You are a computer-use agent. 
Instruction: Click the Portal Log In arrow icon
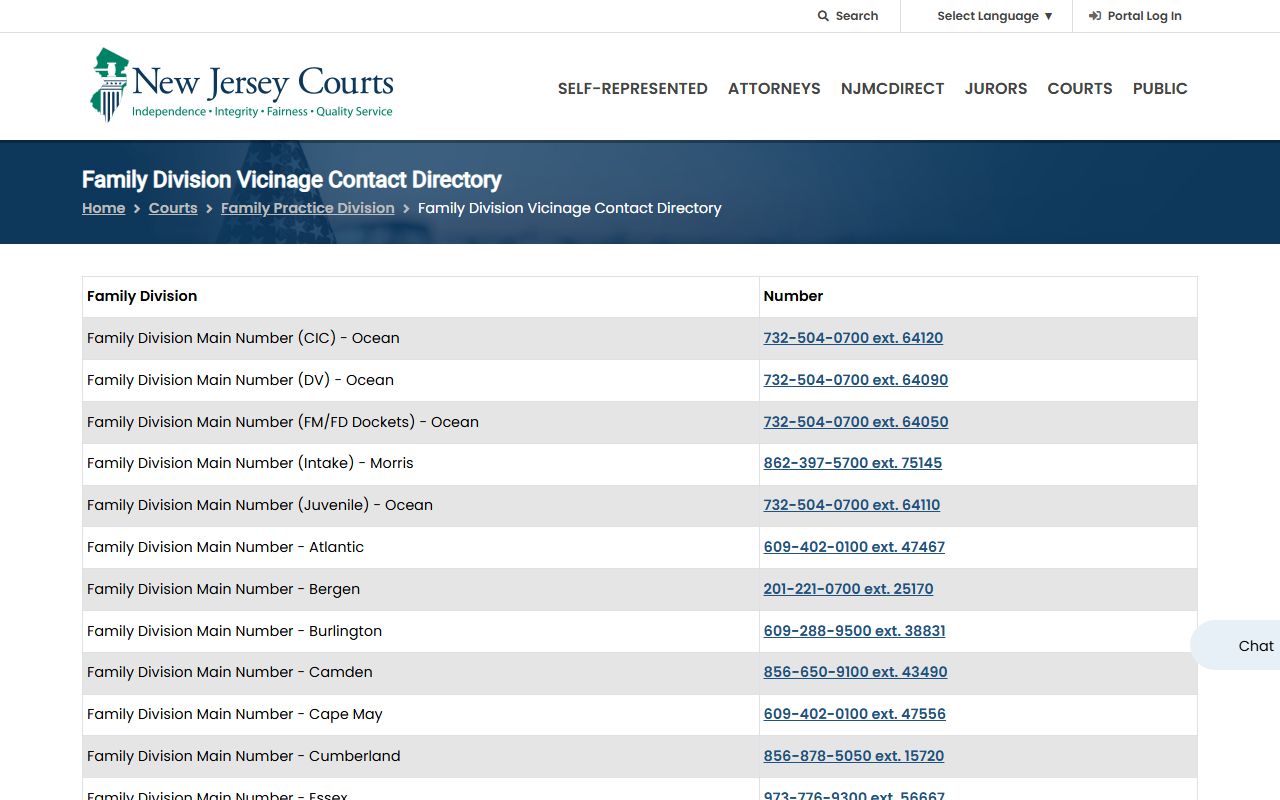coord(1095,16)
